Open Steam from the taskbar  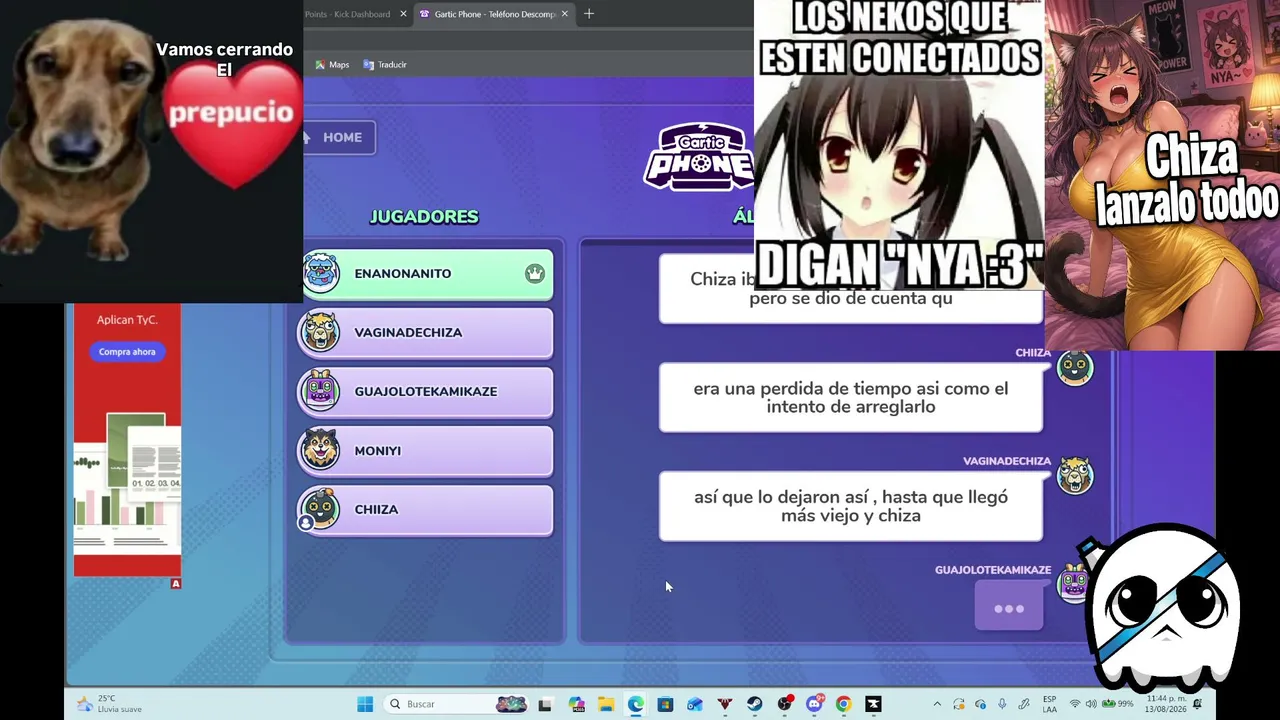pyautogui.click(x=755, y=704)
